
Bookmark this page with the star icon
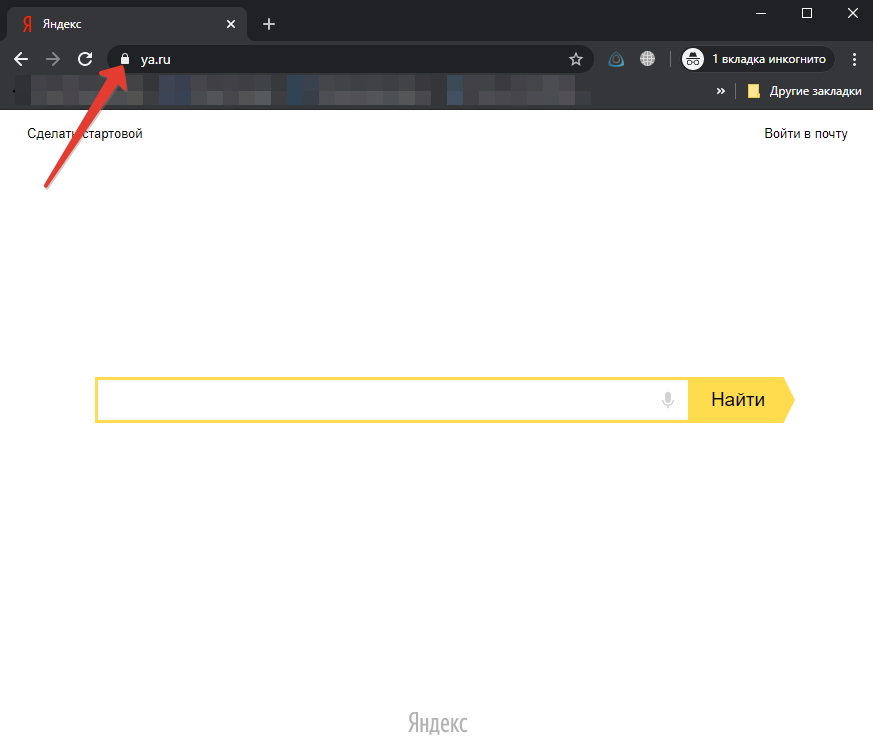coord(576,60)
